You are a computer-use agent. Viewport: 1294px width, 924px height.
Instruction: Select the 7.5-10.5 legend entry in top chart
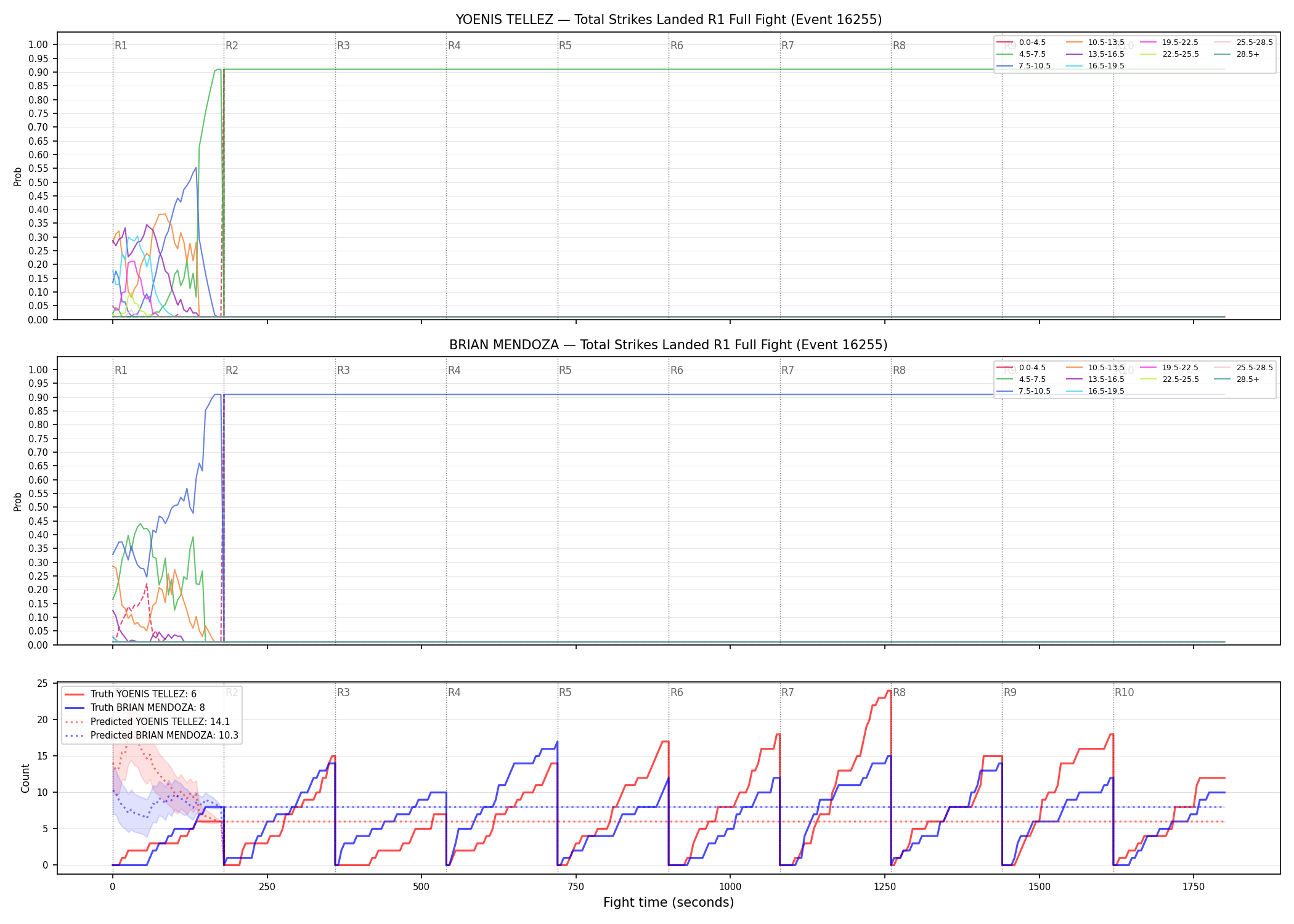point(1023,66)
